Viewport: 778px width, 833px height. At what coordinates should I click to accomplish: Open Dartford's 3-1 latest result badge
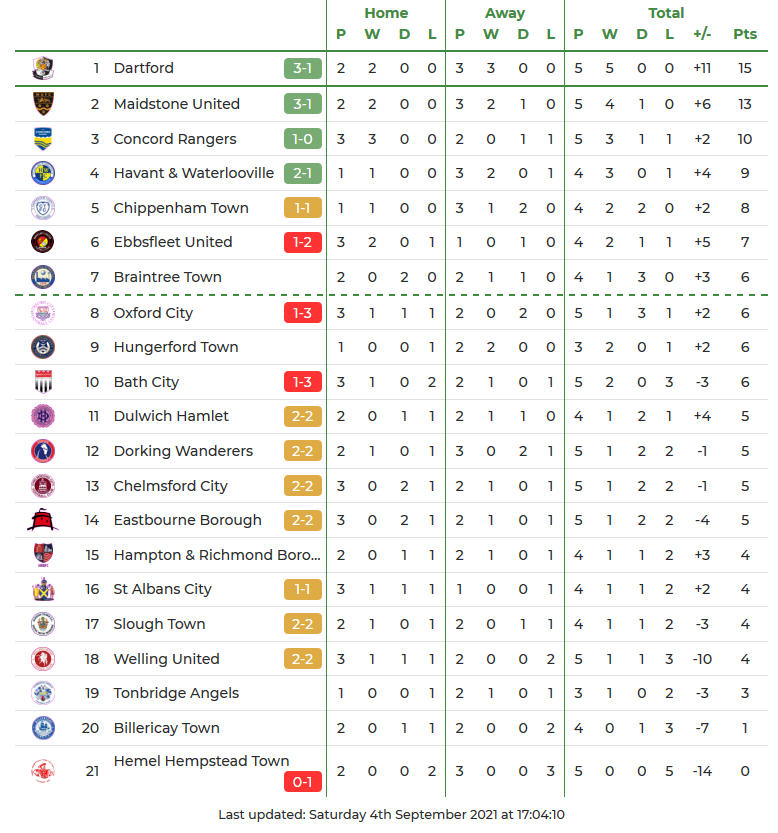coord(303,69)
